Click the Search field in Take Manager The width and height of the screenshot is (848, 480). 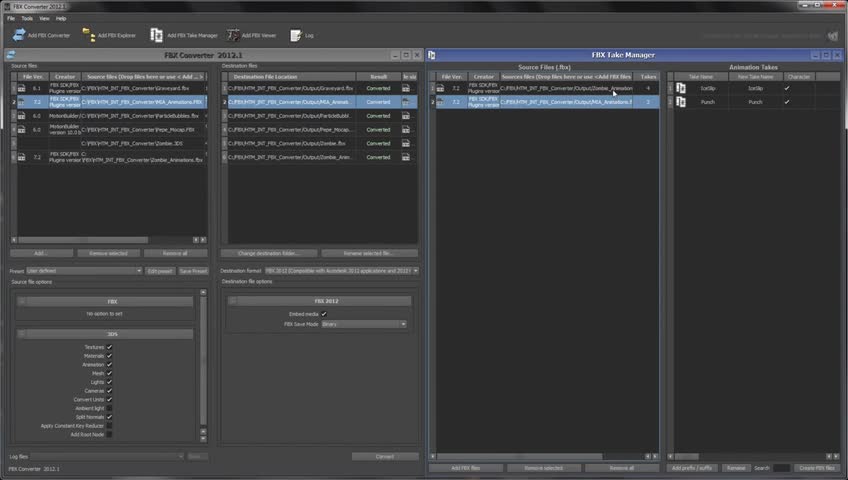(781, 468)
